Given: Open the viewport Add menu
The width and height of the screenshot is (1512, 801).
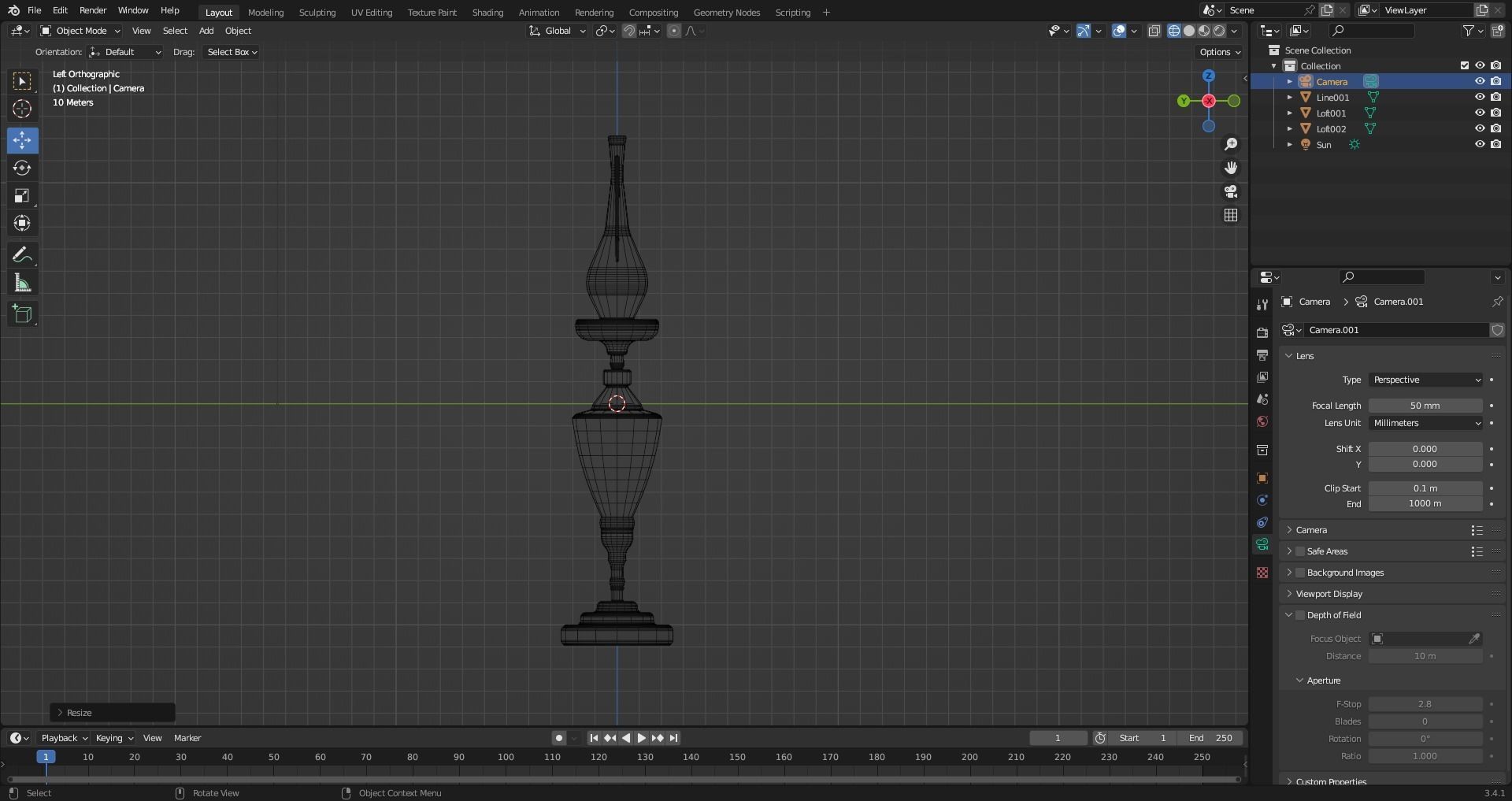Looking at the screenshot, I should (206, 31).
